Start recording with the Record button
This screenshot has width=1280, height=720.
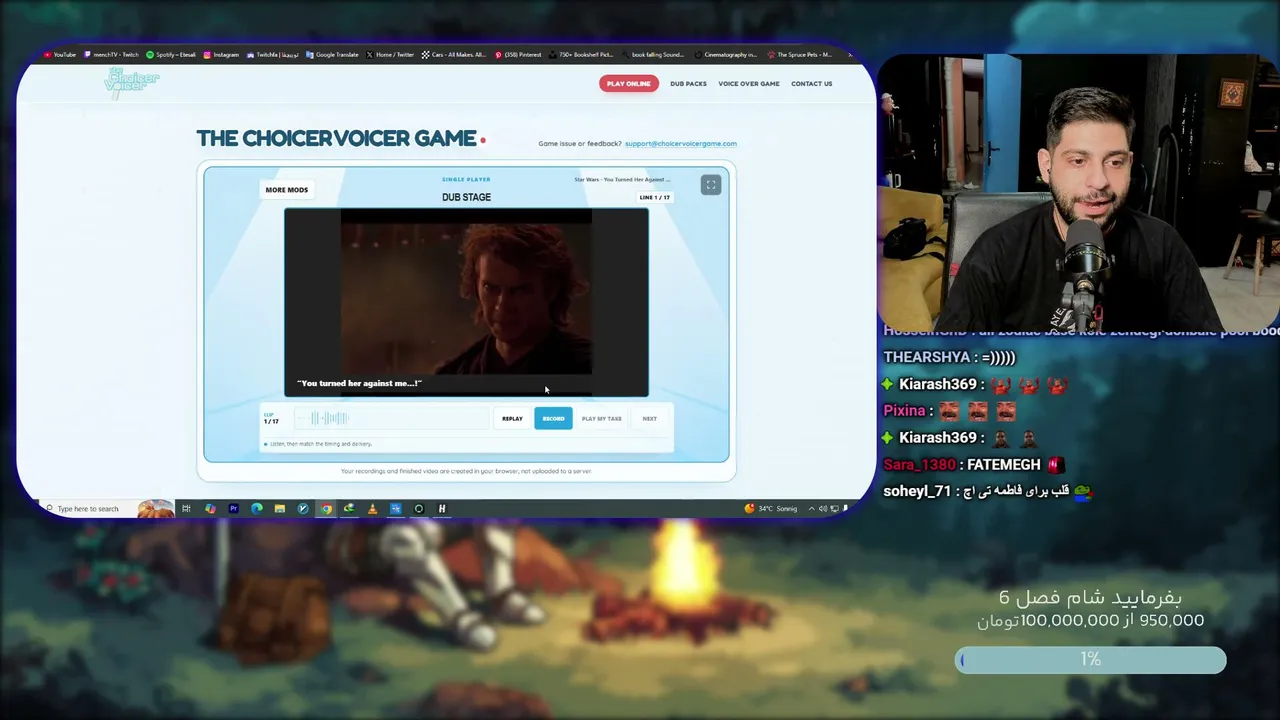(x=553, y=418)
